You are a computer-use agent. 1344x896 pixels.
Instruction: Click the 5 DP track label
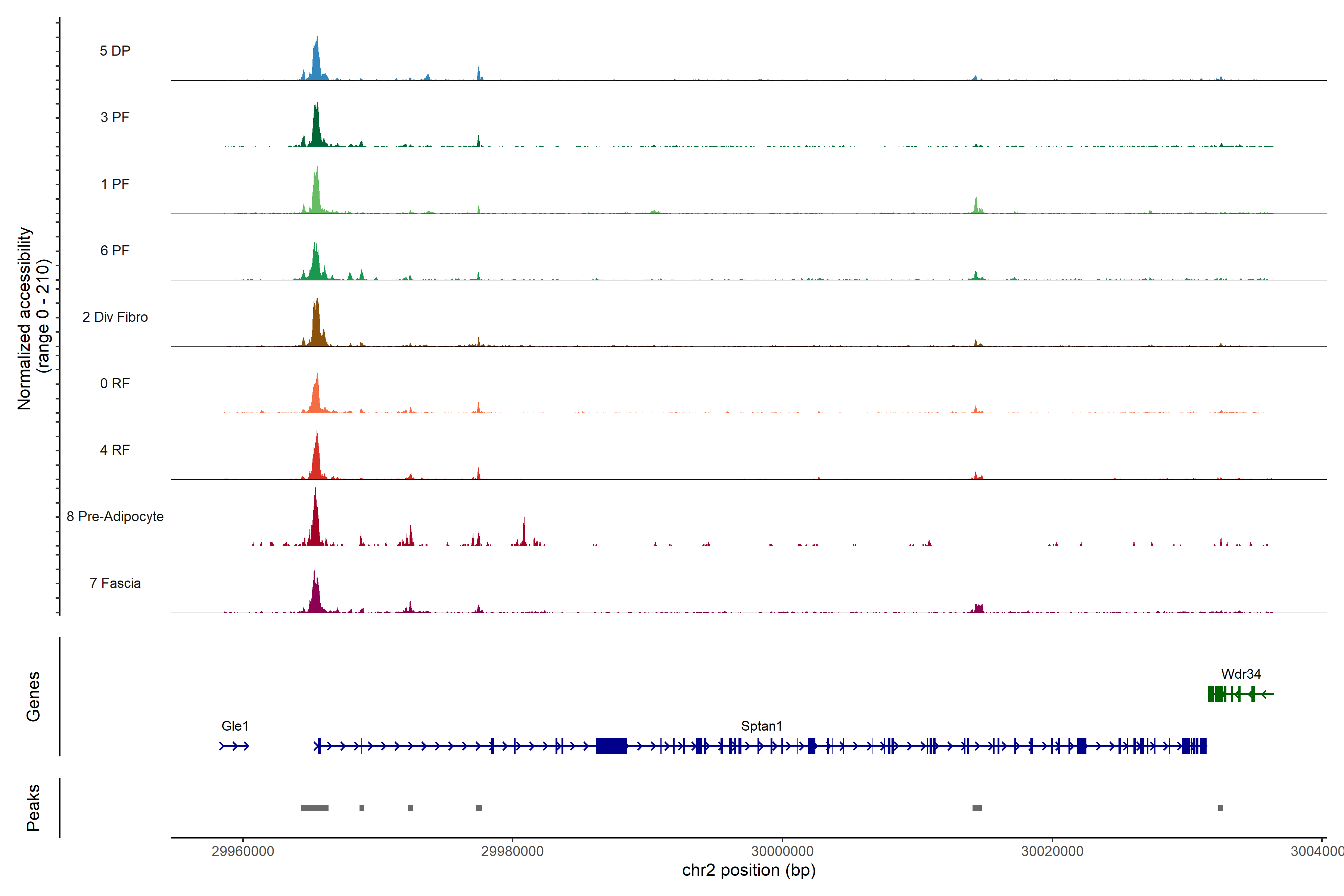(x=115, y=51)
